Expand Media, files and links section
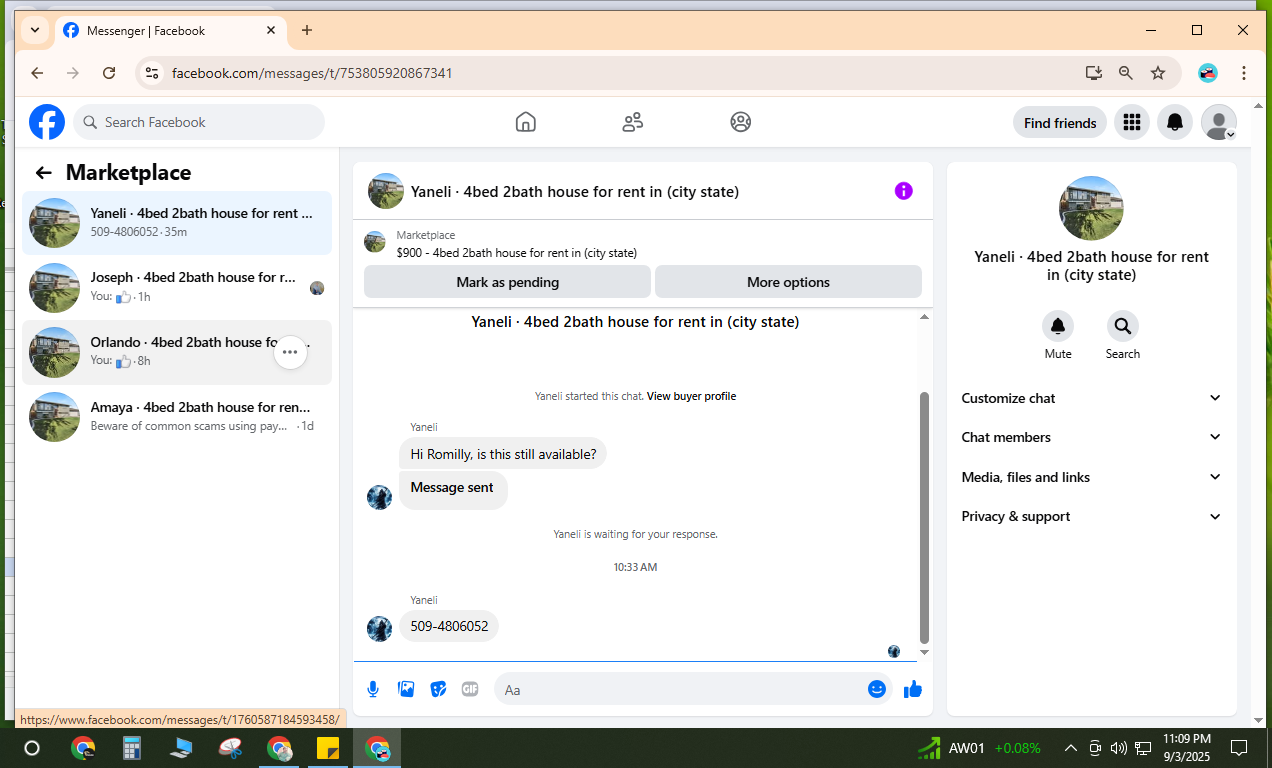The width and height of the screenshot is (1272, 768). (1091, 477)
